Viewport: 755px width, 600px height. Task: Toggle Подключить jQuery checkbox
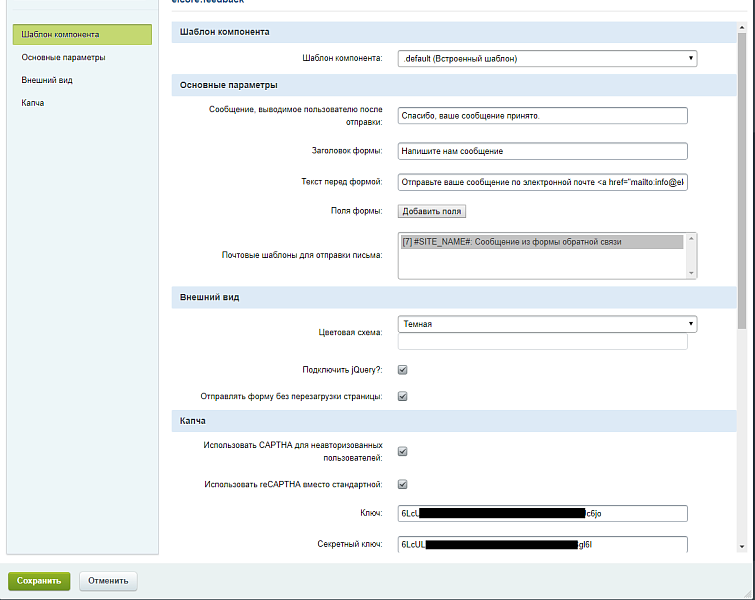coord(403,369)
